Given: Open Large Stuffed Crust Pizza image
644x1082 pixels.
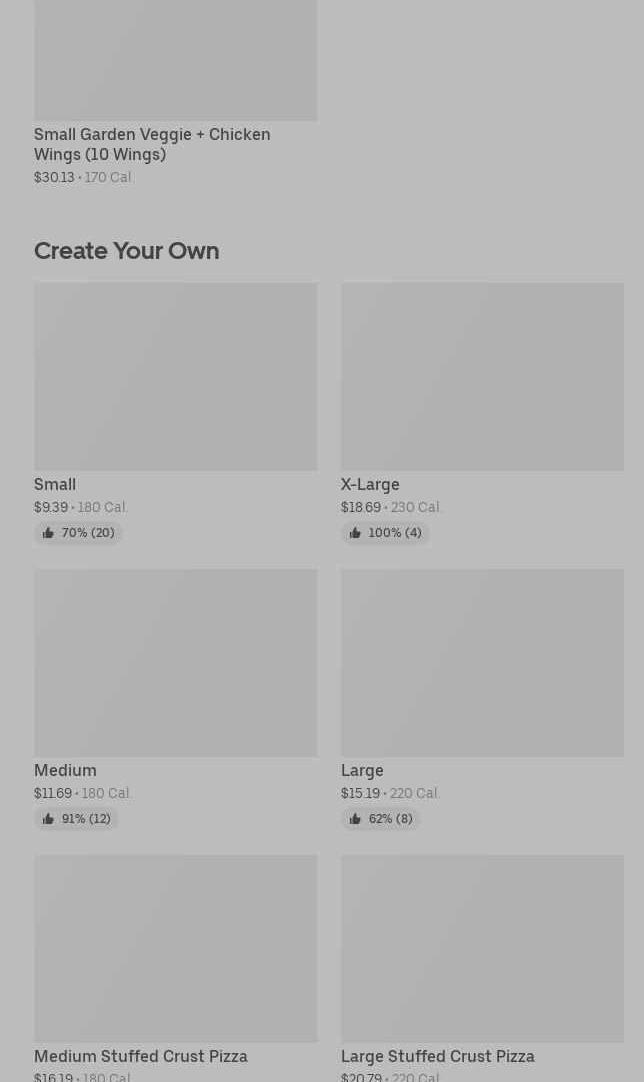Looking at the screenshot, I should point(482,948).
